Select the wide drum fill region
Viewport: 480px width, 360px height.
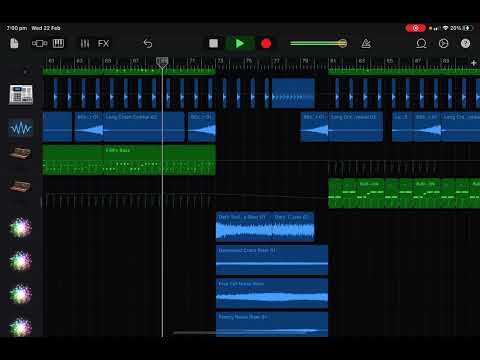(x=293, y=93)
